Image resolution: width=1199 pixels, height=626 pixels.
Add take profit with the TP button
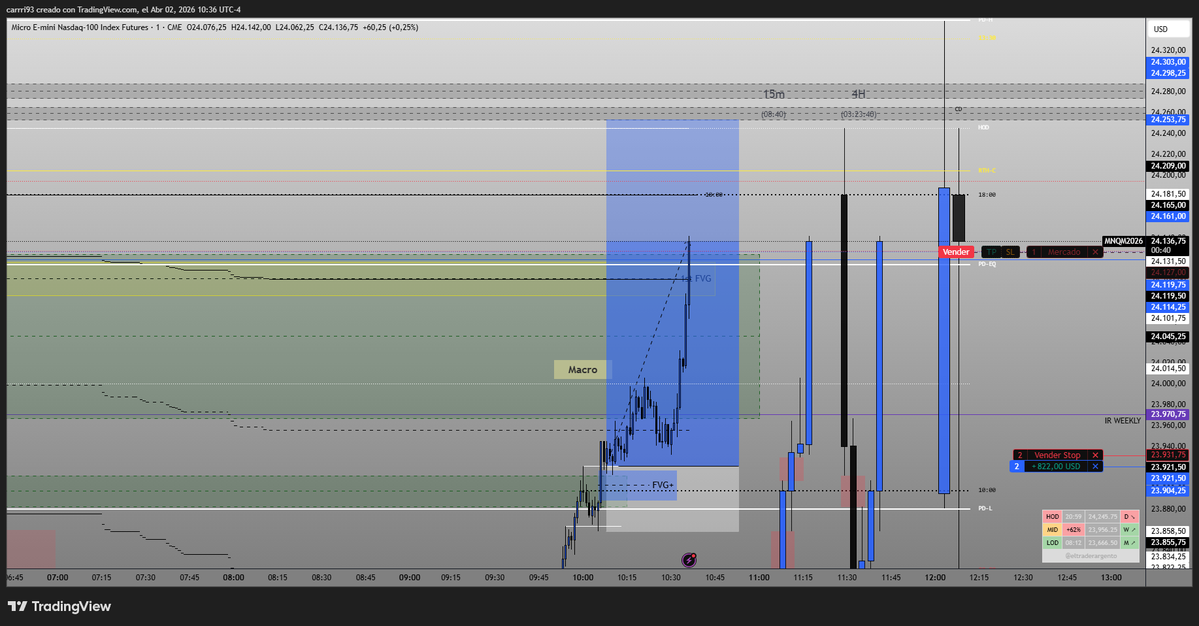[991, 251]
